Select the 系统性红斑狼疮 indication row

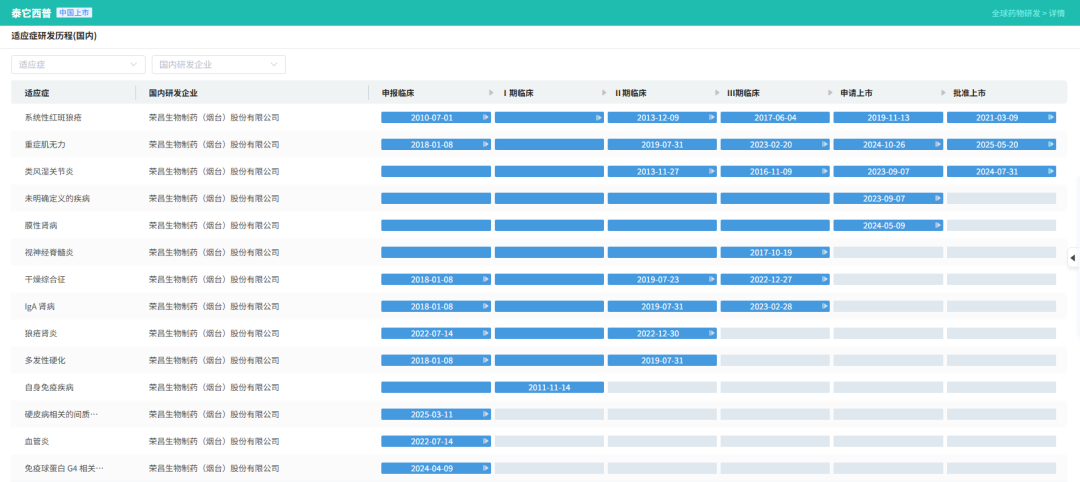[53, 117]
